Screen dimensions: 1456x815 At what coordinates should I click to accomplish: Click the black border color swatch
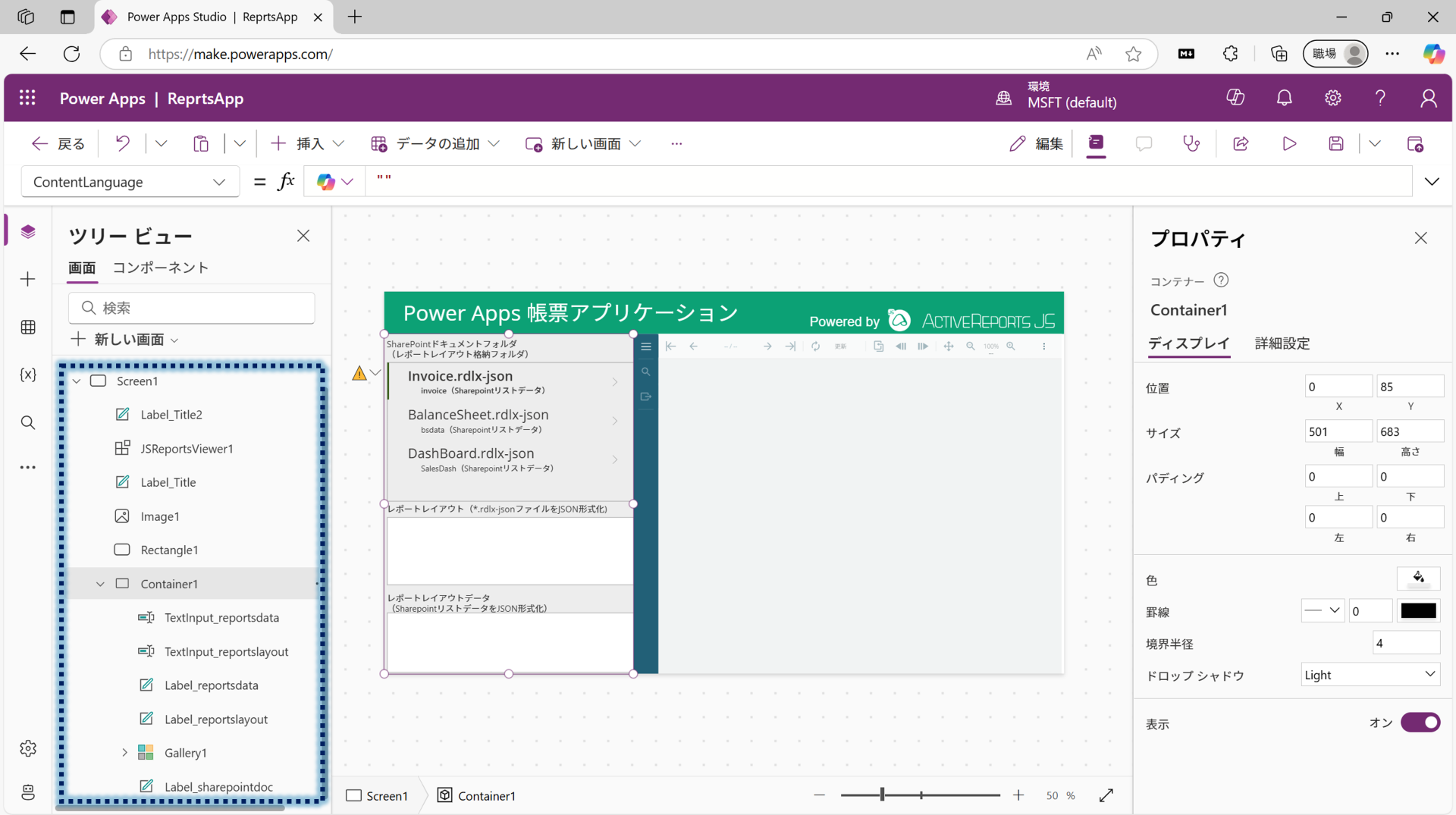pyautogui.click(x=1418, y=610)
